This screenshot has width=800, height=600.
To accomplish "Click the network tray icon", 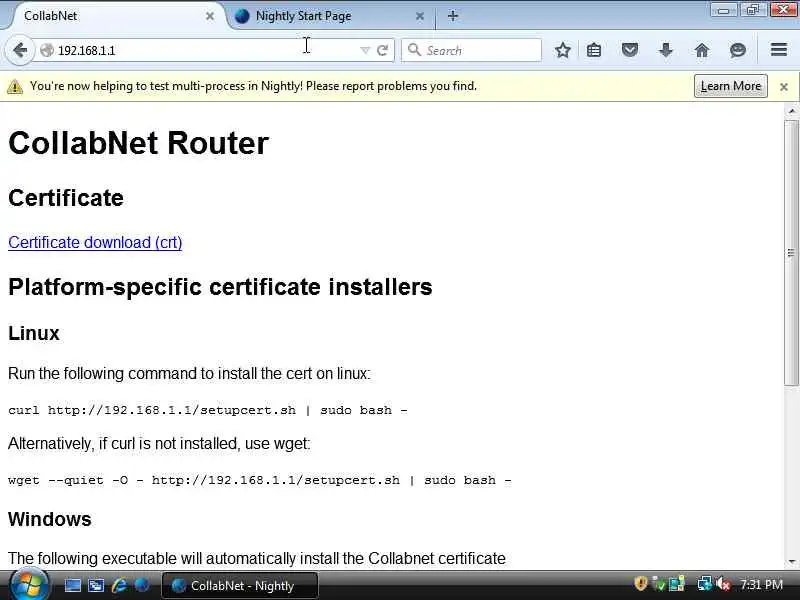I will coord(705,584).
